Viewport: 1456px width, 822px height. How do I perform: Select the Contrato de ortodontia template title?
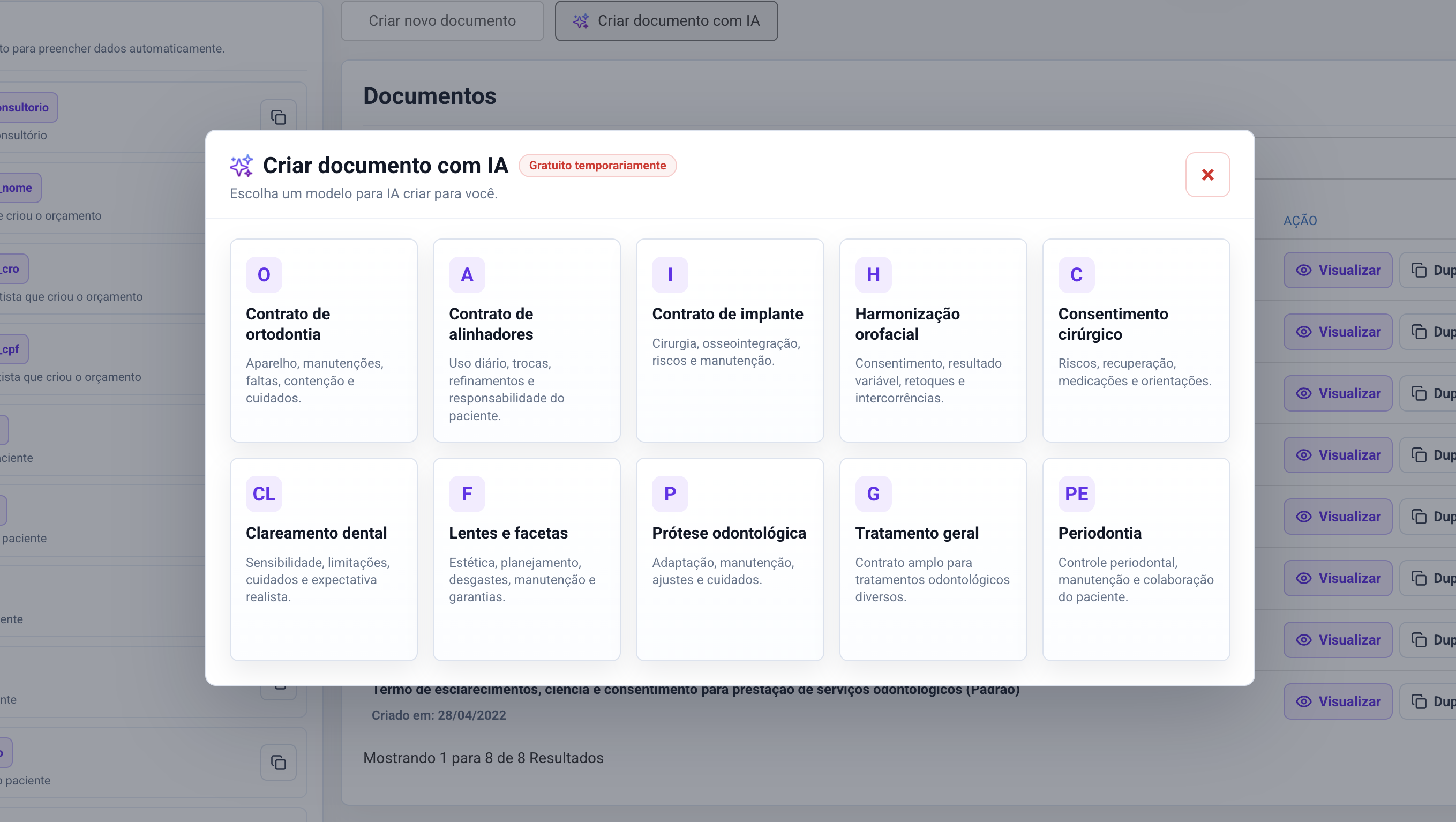click(288, 324)
